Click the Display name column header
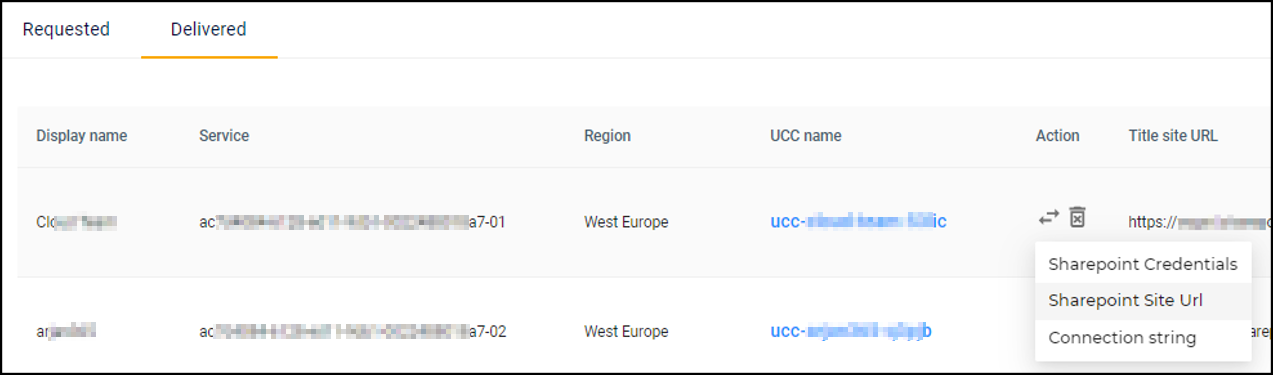Image resolution: width=1273 pixels, height=375 pixels. coord(82,136)
